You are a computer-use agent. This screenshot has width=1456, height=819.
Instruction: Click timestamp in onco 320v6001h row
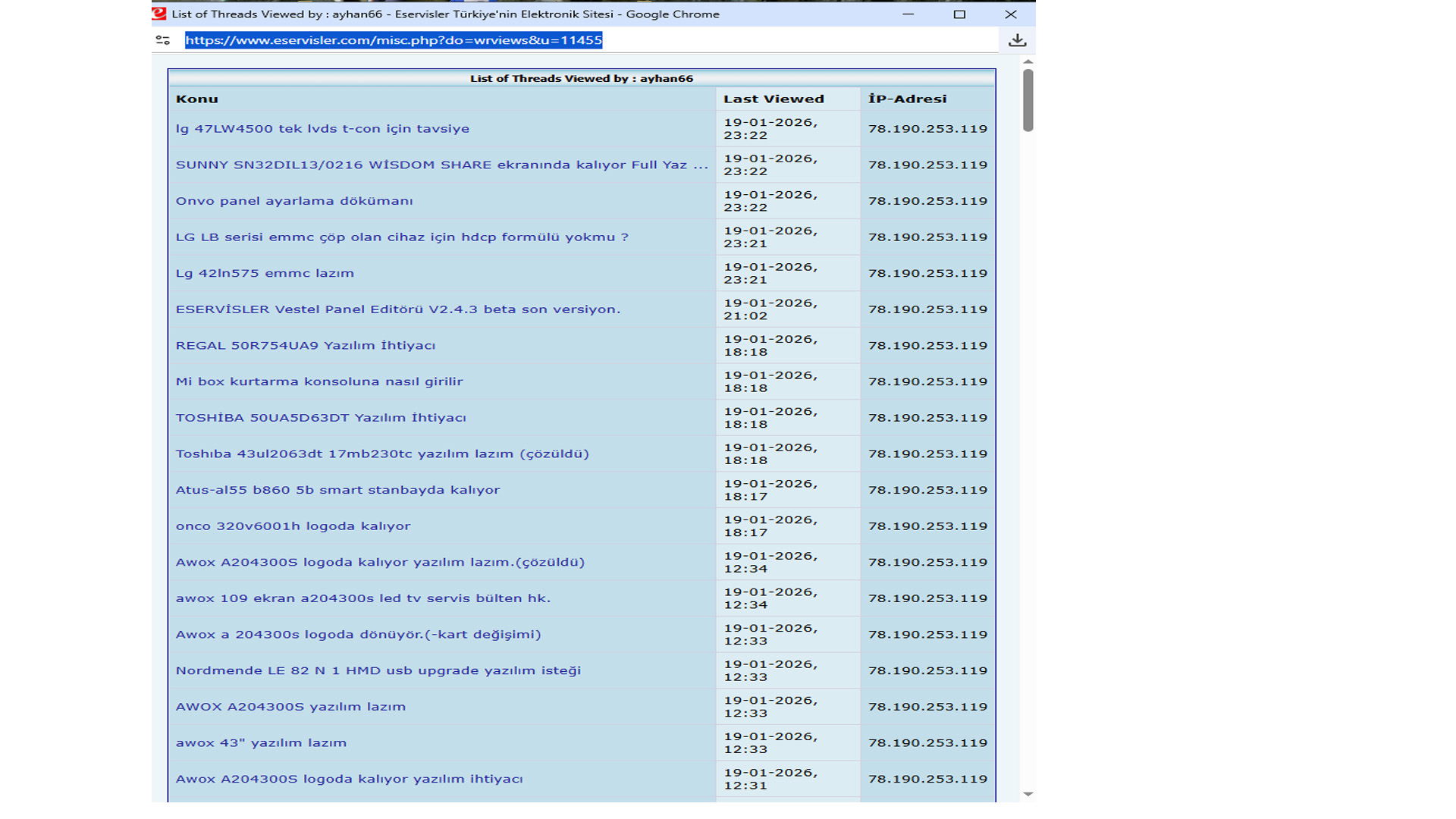(770, 526)
